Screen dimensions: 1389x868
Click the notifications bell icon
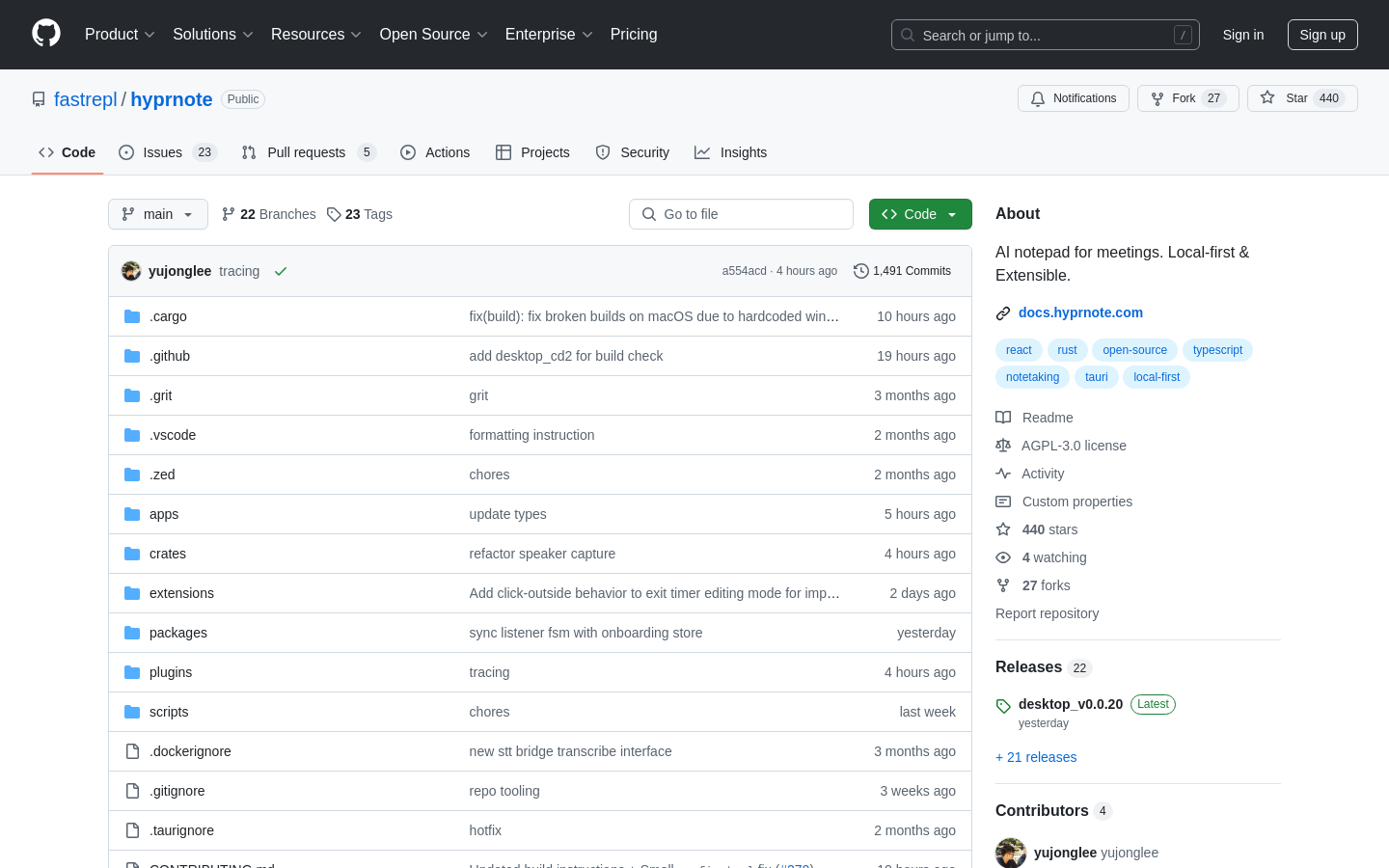coord(1038,98)
